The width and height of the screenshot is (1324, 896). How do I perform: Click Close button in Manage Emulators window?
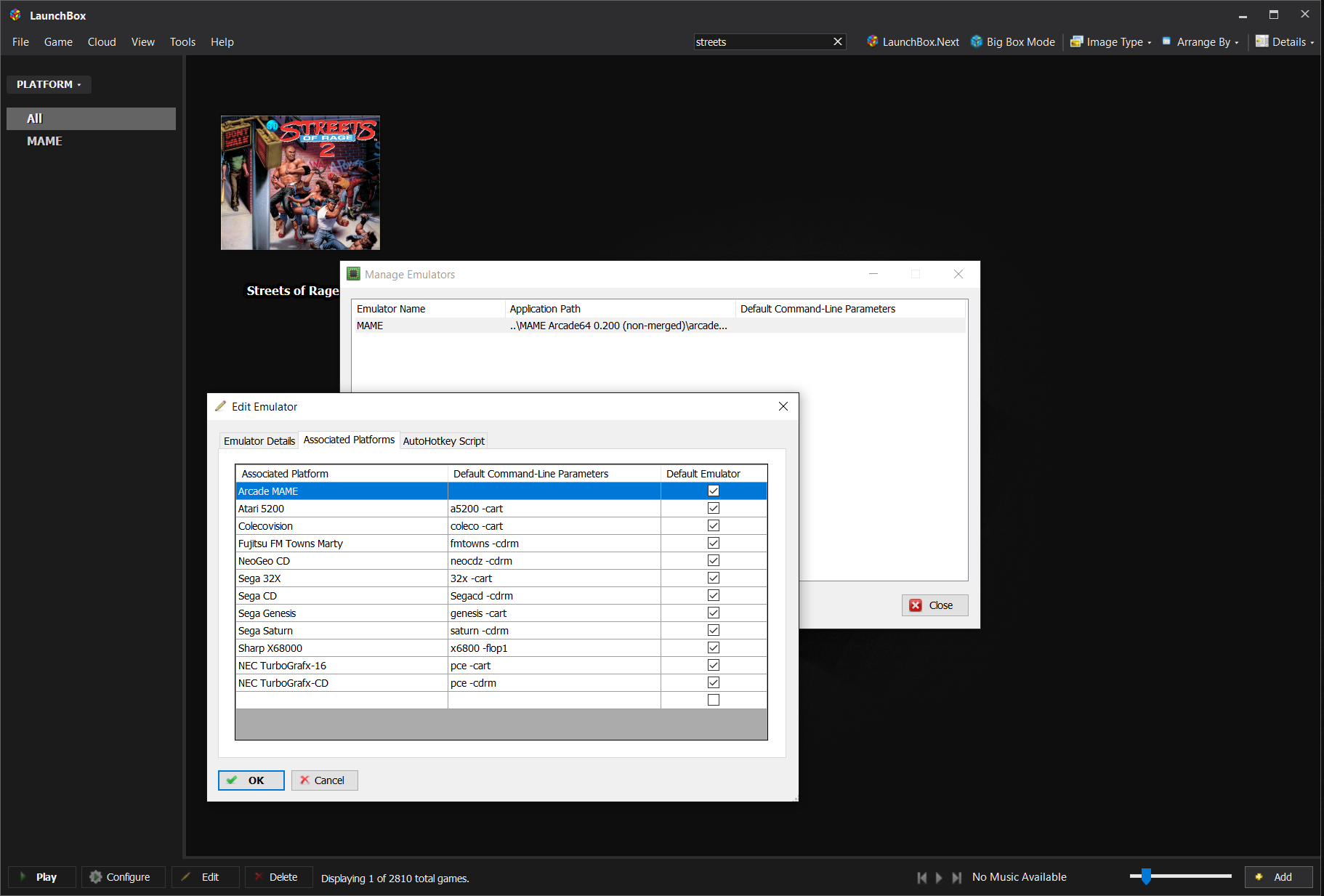pos(935,605)
